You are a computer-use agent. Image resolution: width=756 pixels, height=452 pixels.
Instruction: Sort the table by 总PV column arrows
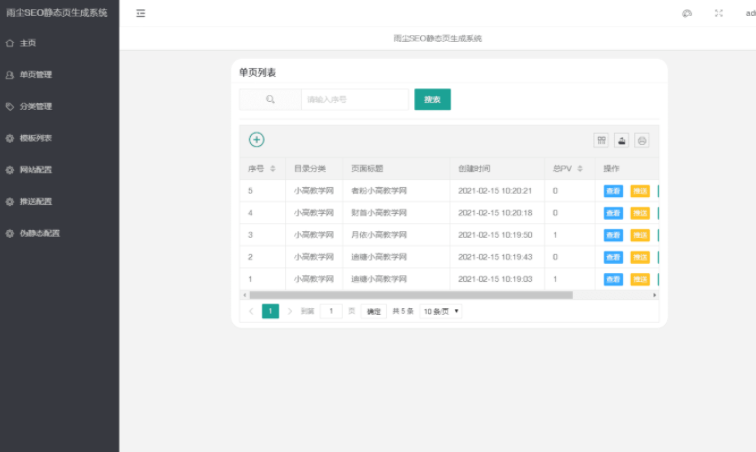tap(580, 168)
